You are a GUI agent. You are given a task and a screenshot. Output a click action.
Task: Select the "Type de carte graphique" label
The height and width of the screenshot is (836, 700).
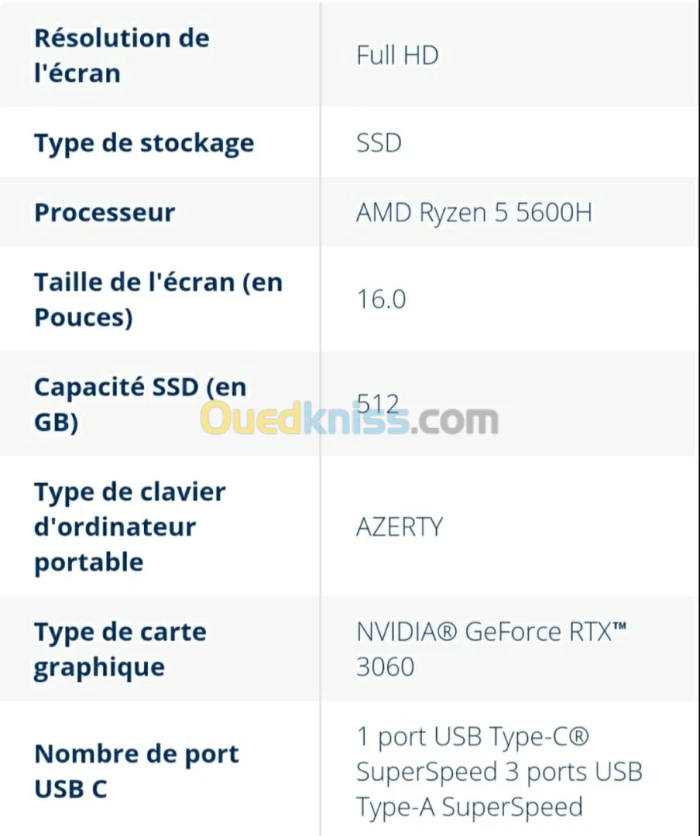click(x=120, y=649)
